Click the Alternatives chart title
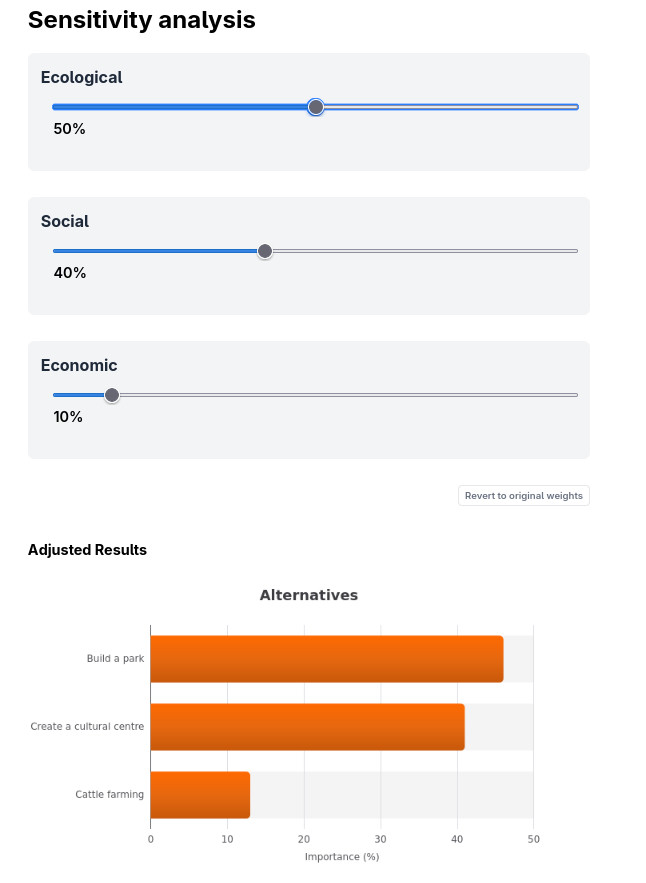Viewport: 646px width, 883px height. tap(309, 595)
